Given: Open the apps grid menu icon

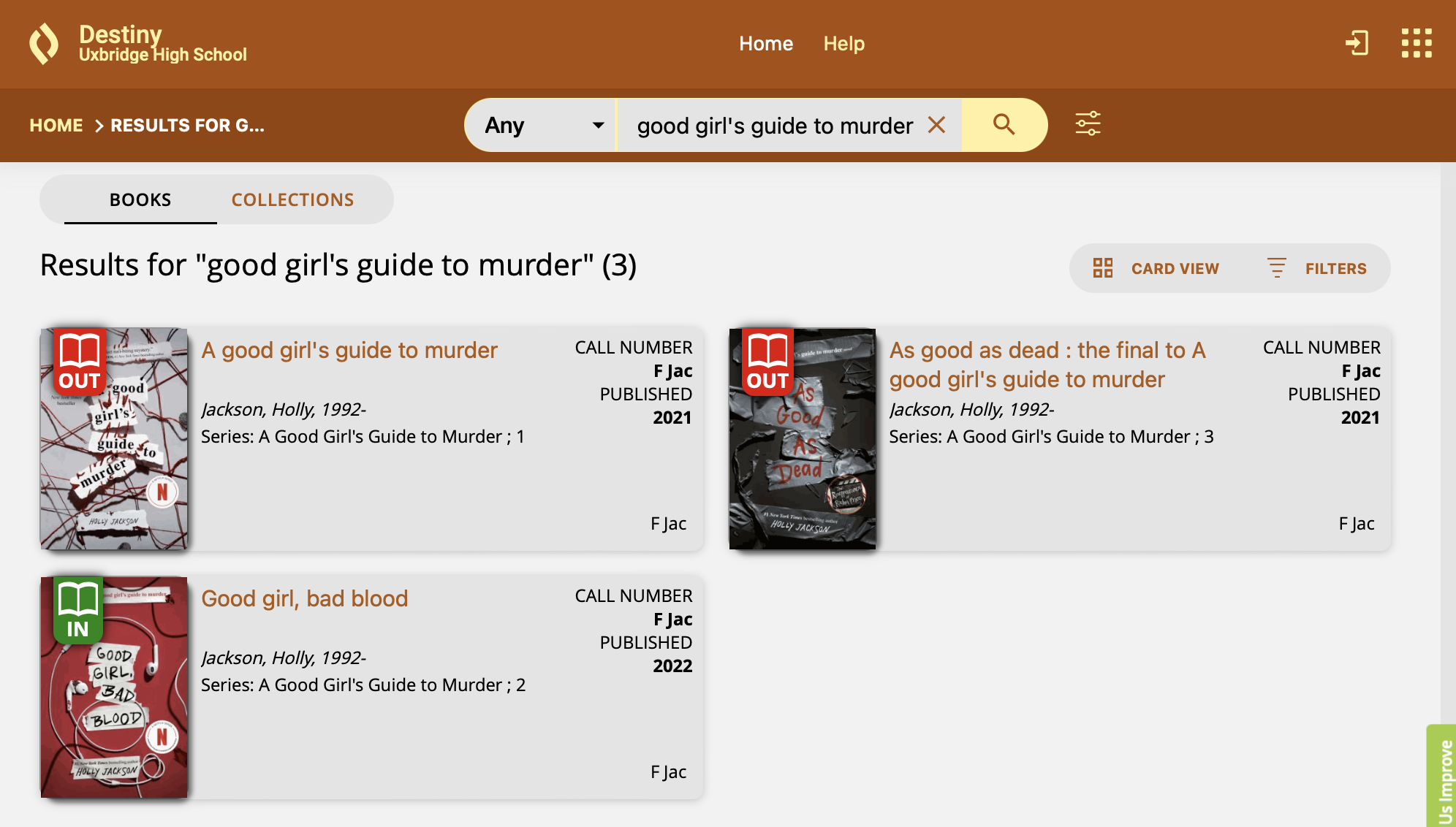Looking at the screenshot, I should pos(1416,43).
